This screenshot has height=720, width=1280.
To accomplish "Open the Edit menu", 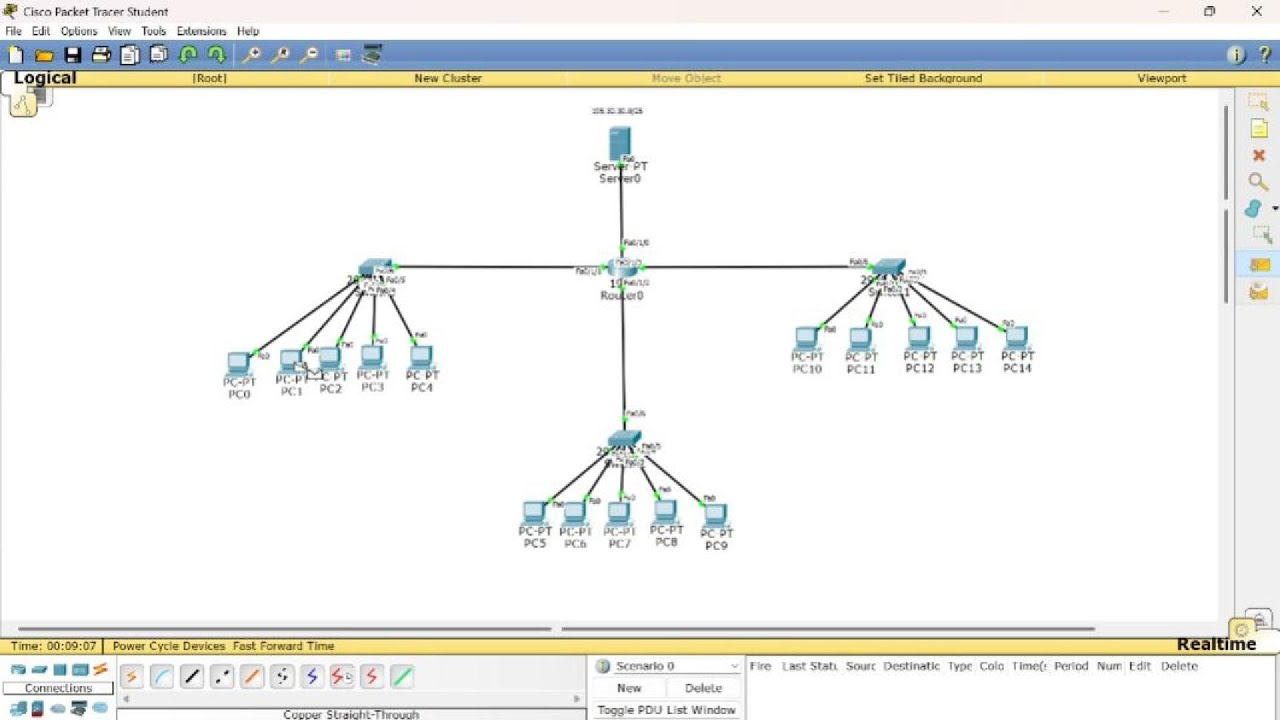I will coord(41,31).
